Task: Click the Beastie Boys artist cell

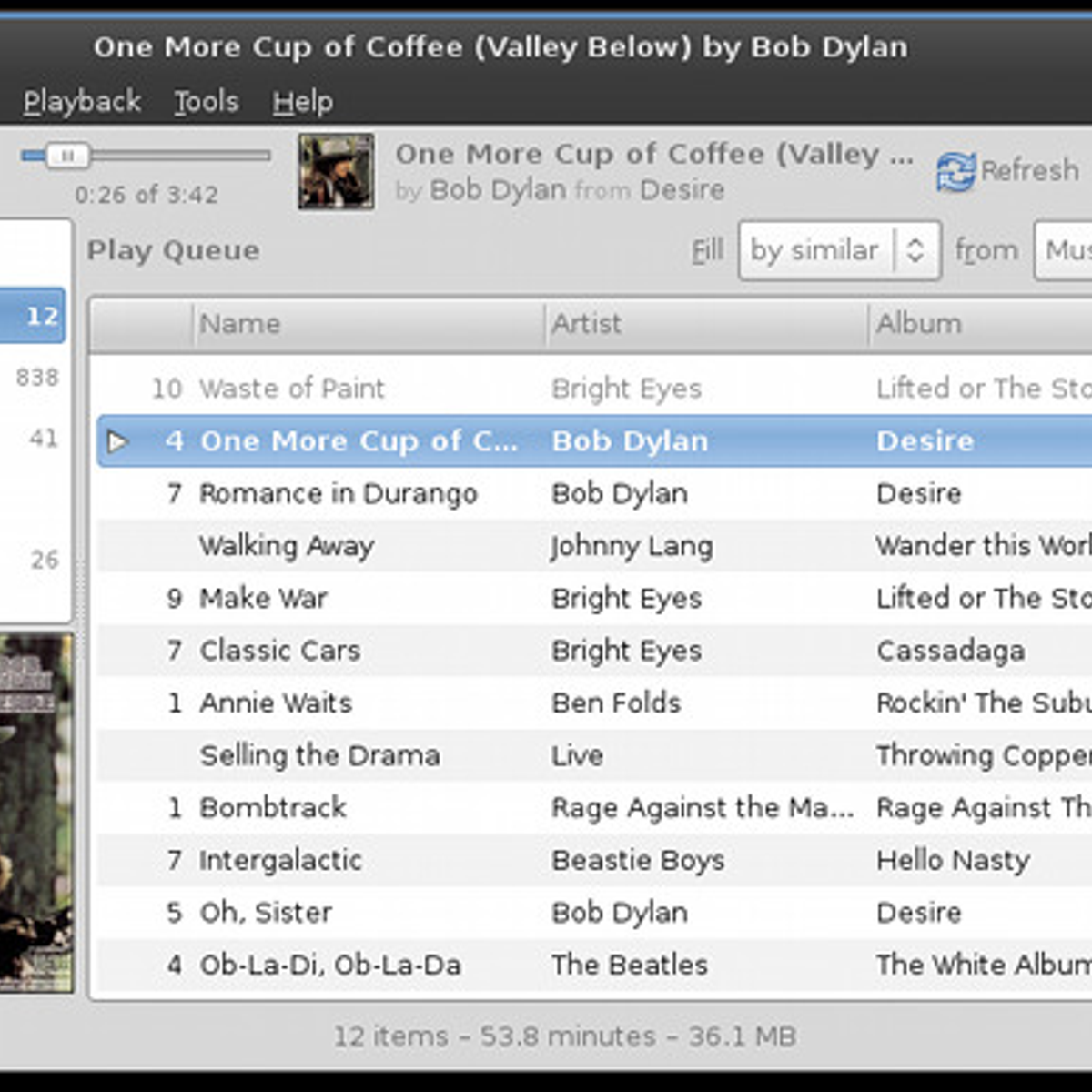Action: tap(638, 861)
